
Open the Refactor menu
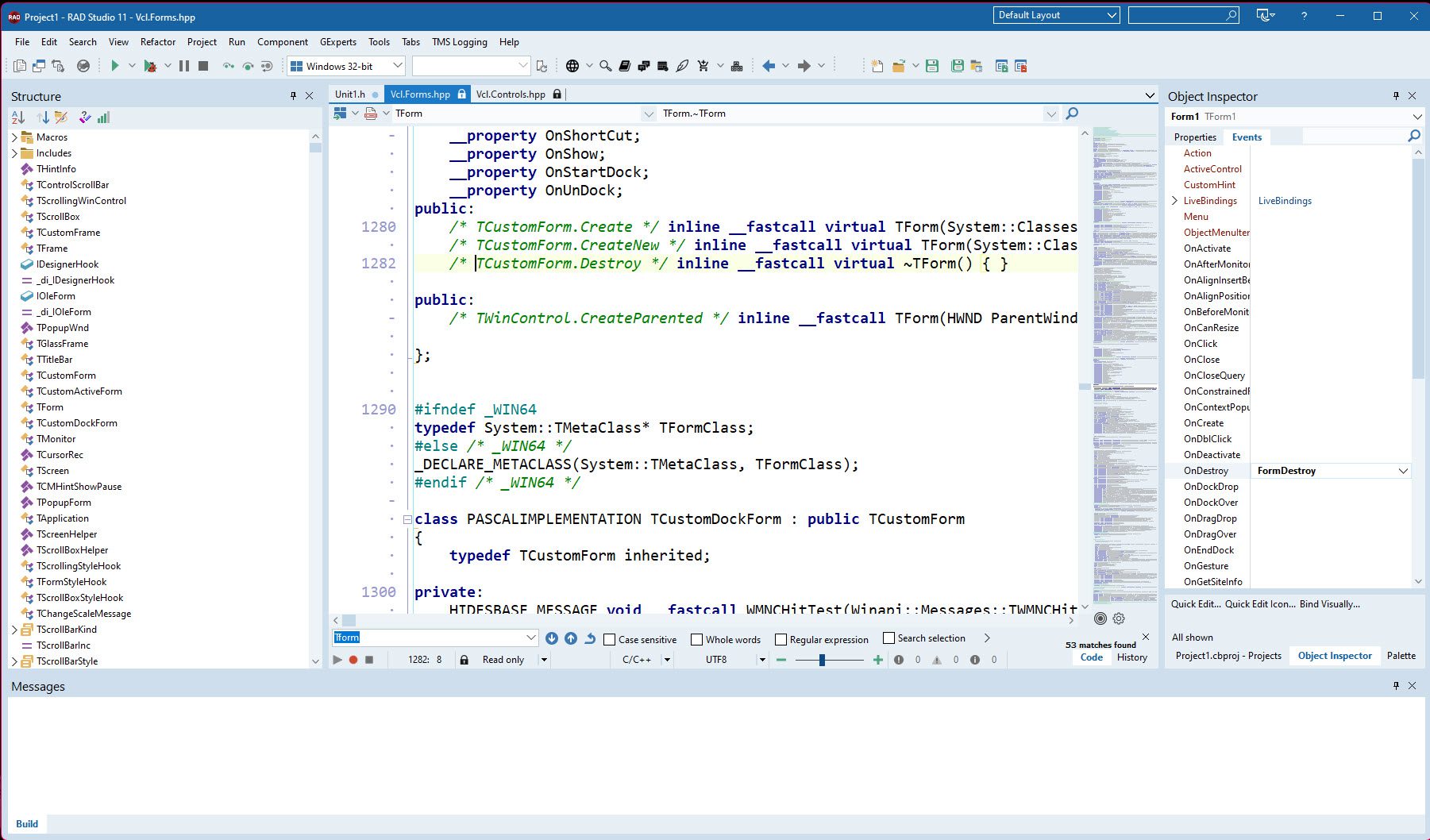158,42
